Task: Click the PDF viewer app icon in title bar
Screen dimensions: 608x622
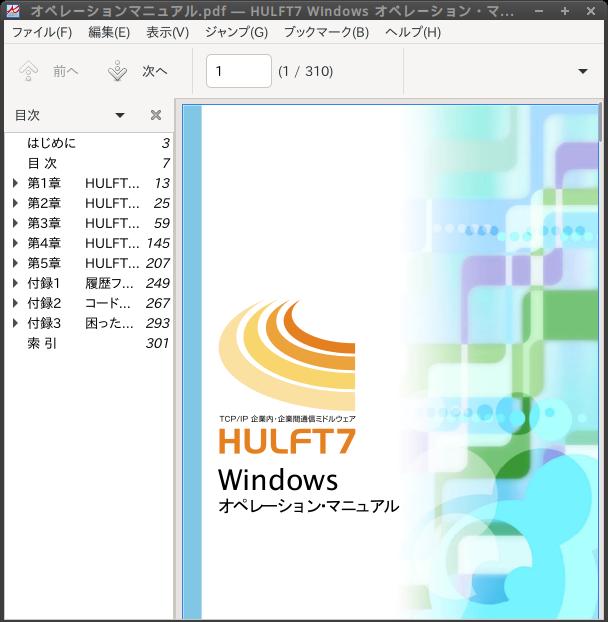Action: point(13,10)
